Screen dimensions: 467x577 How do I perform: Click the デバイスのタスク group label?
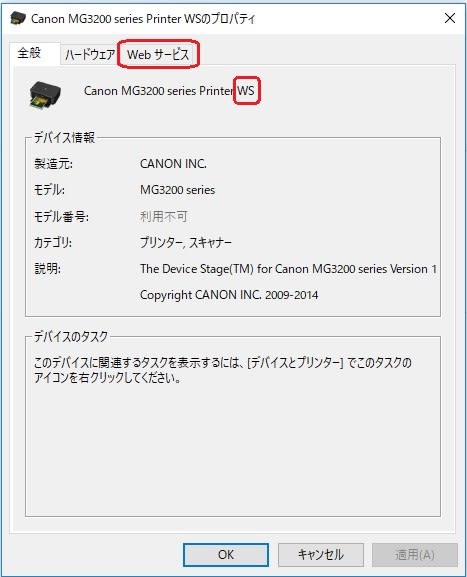click(71, 336)
